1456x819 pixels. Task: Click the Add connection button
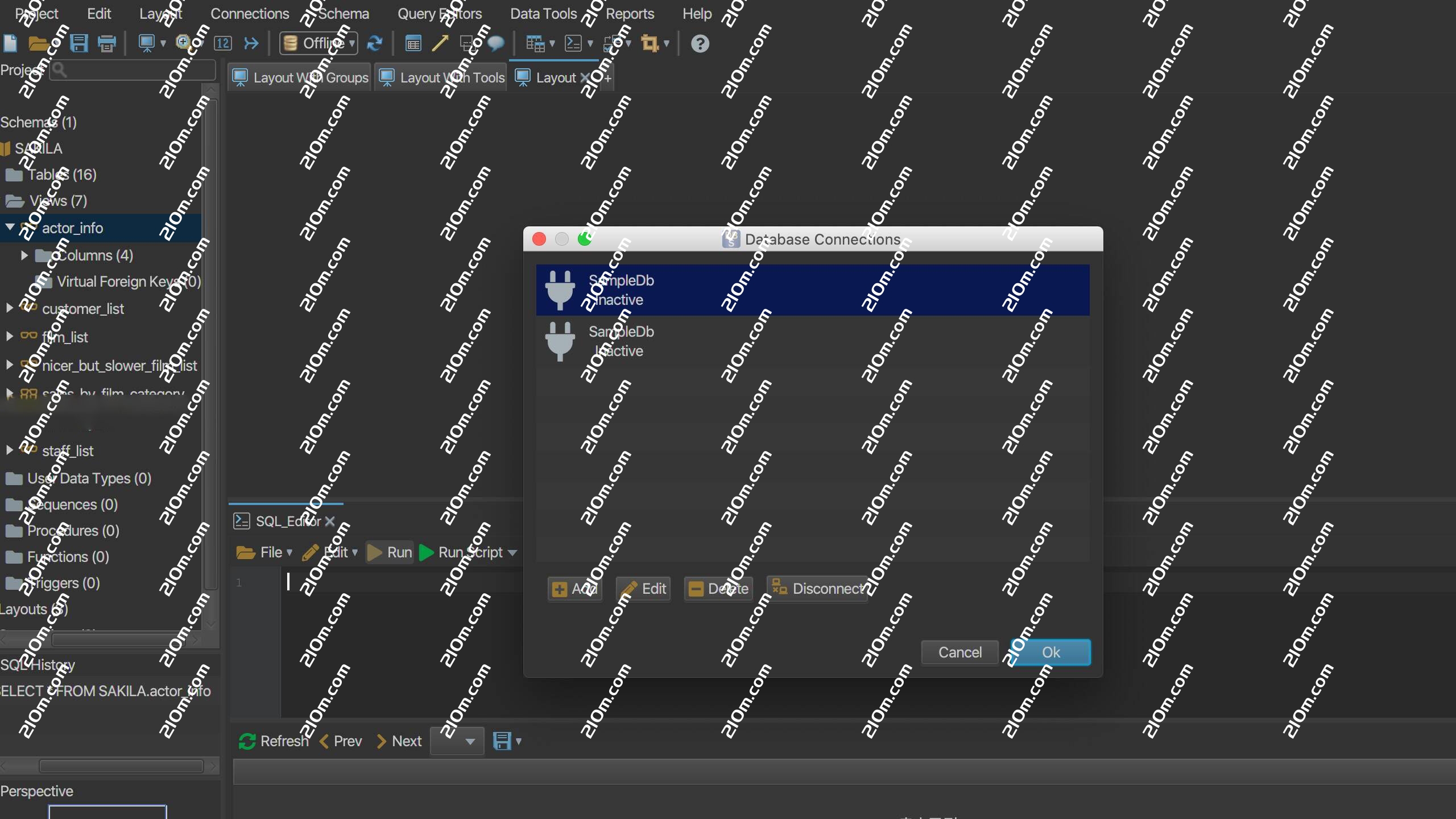[x=574, y=589]
